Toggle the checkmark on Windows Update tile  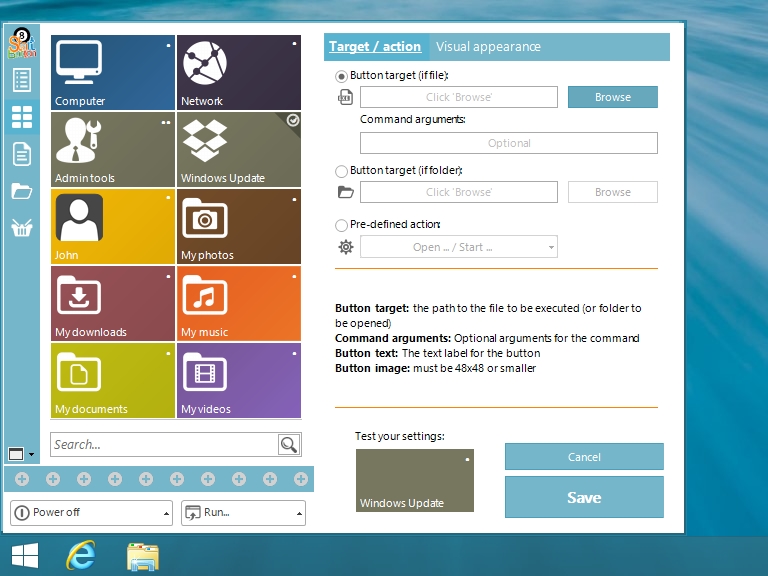coord(293,120)
